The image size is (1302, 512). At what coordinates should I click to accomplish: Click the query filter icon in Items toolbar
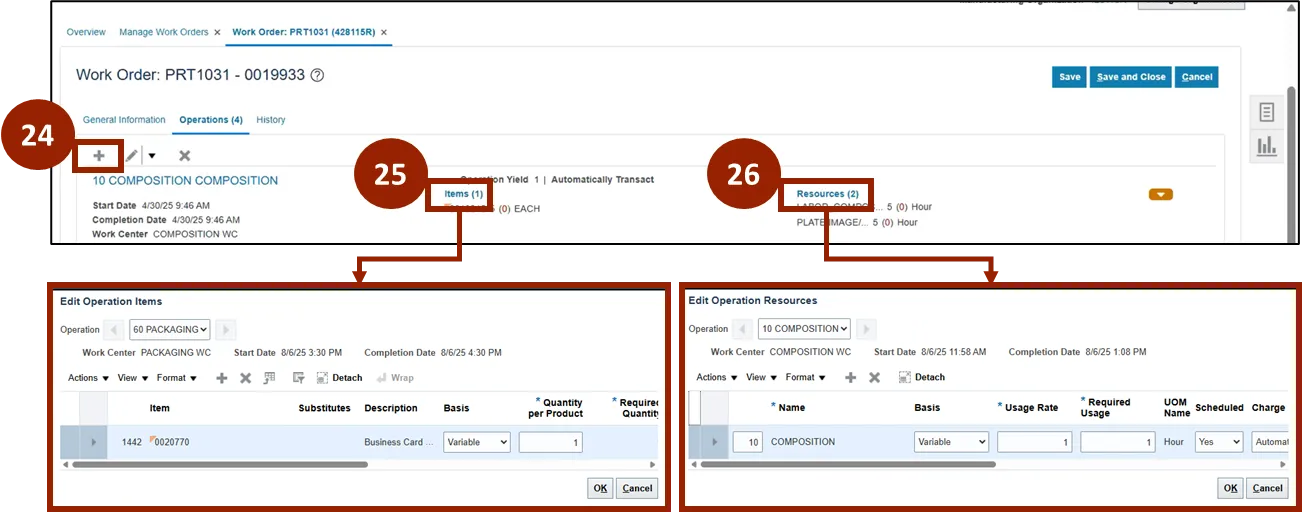[298, 378]
